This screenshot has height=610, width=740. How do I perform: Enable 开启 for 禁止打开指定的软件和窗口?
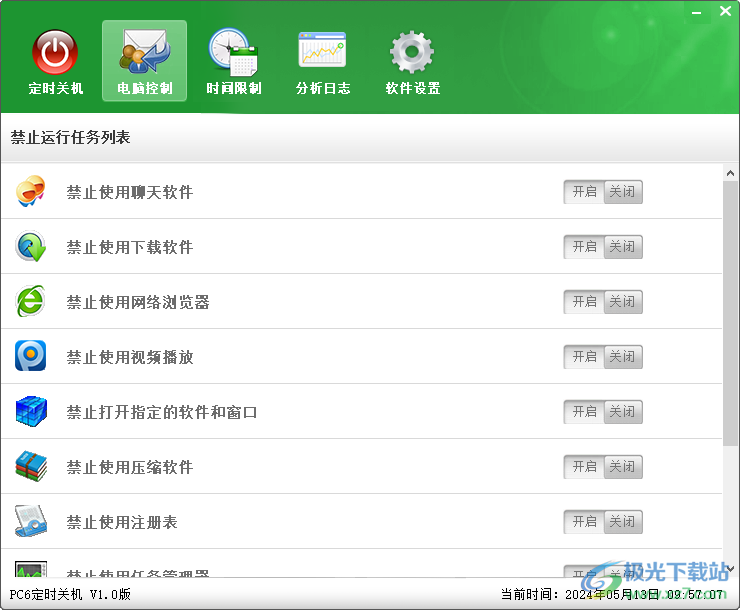(584, 412)
